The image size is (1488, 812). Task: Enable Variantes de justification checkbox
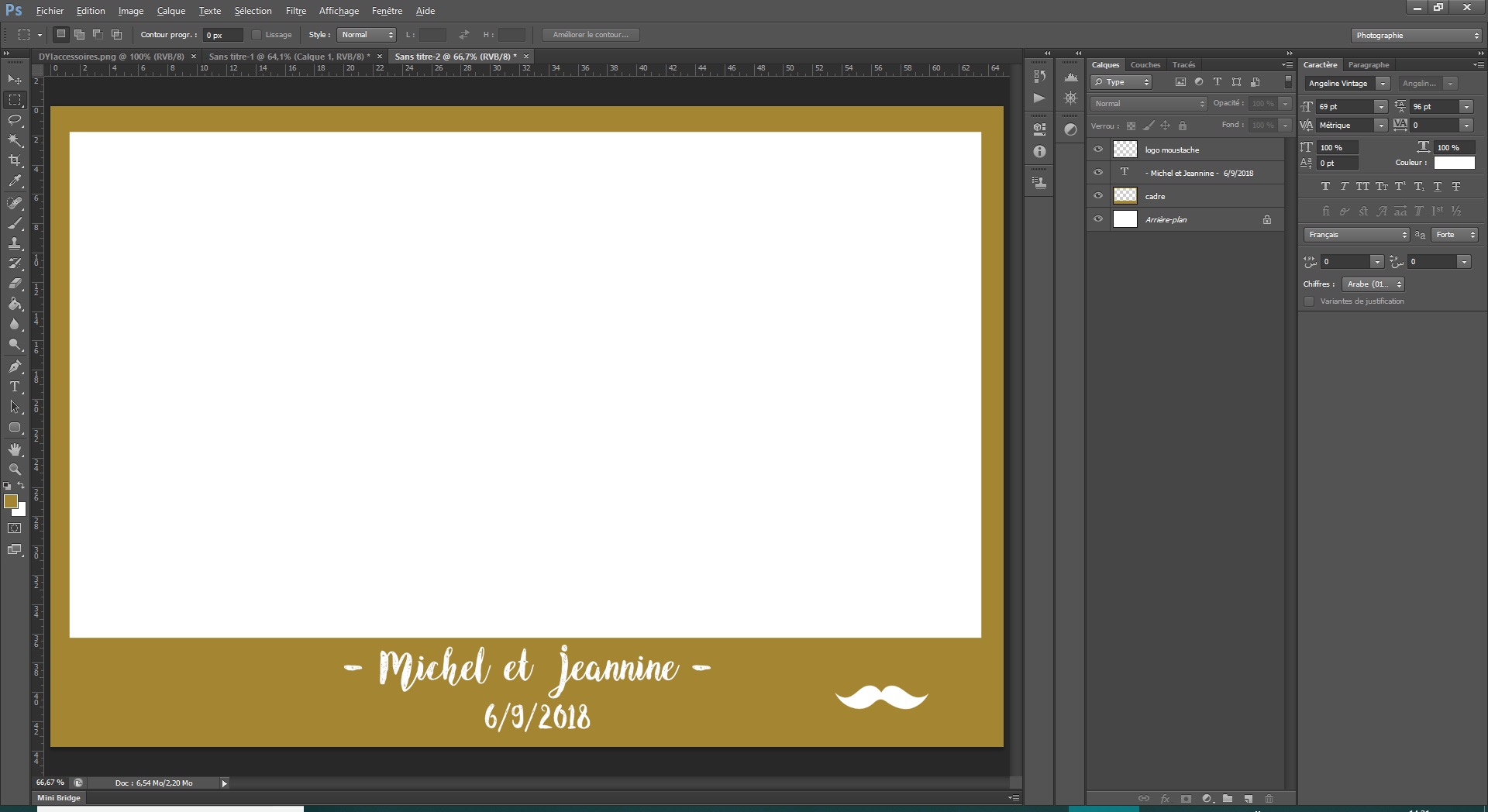point(1310,301)
